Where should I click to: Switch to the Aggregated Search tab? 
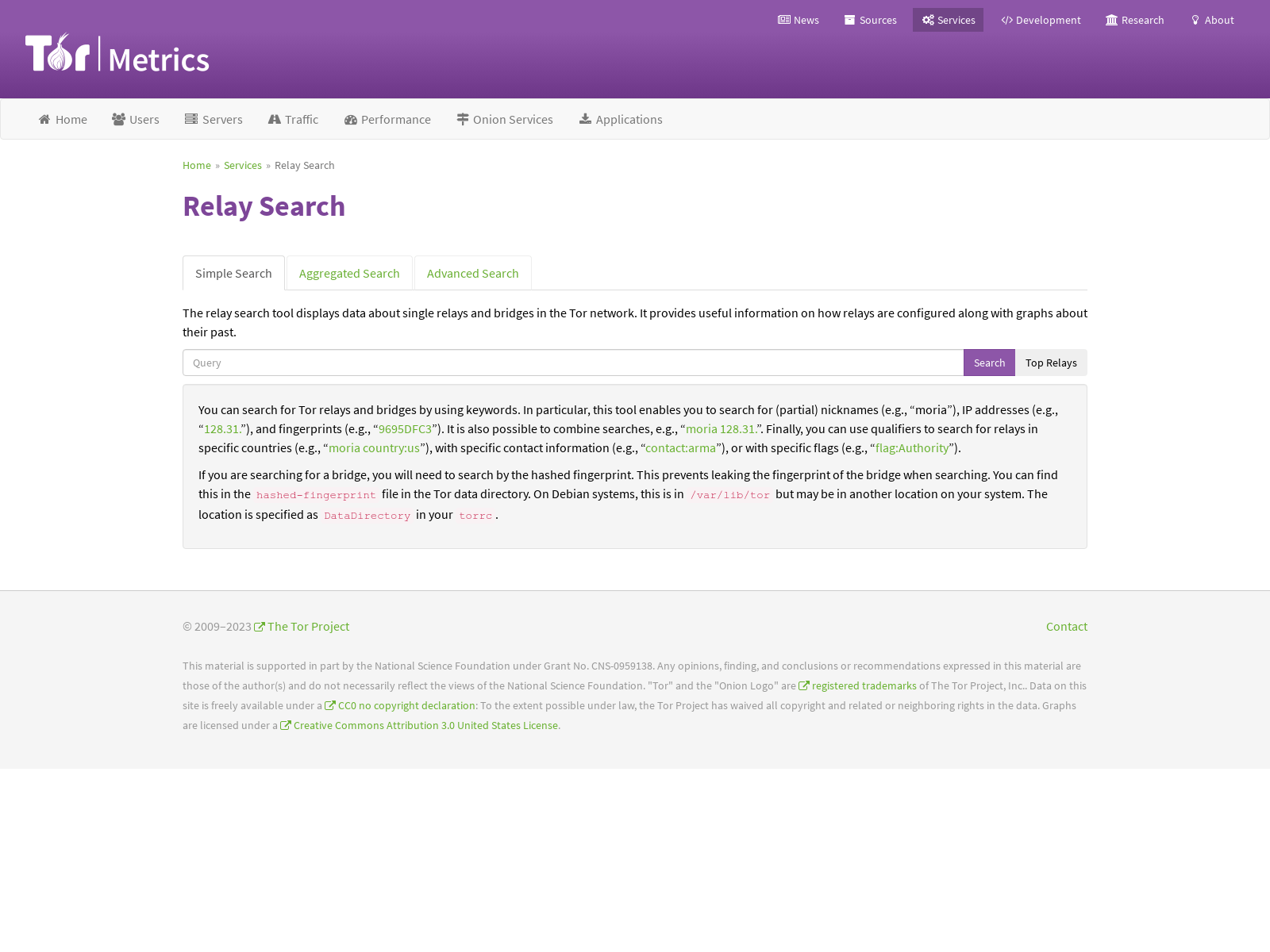point(349,273)
